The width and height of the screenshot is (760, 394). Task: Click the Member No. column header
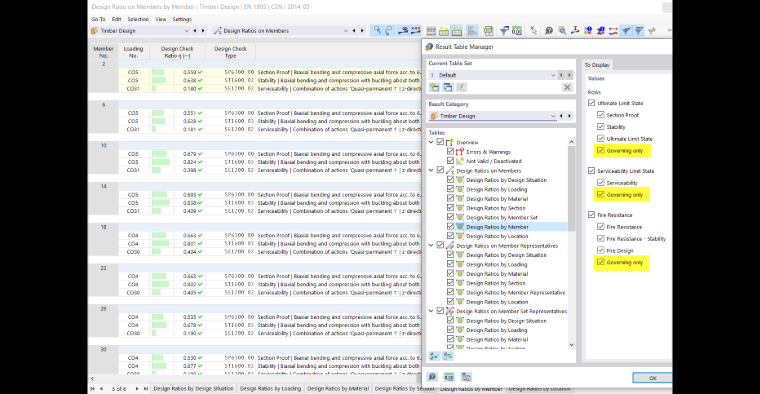click(103, 52)
